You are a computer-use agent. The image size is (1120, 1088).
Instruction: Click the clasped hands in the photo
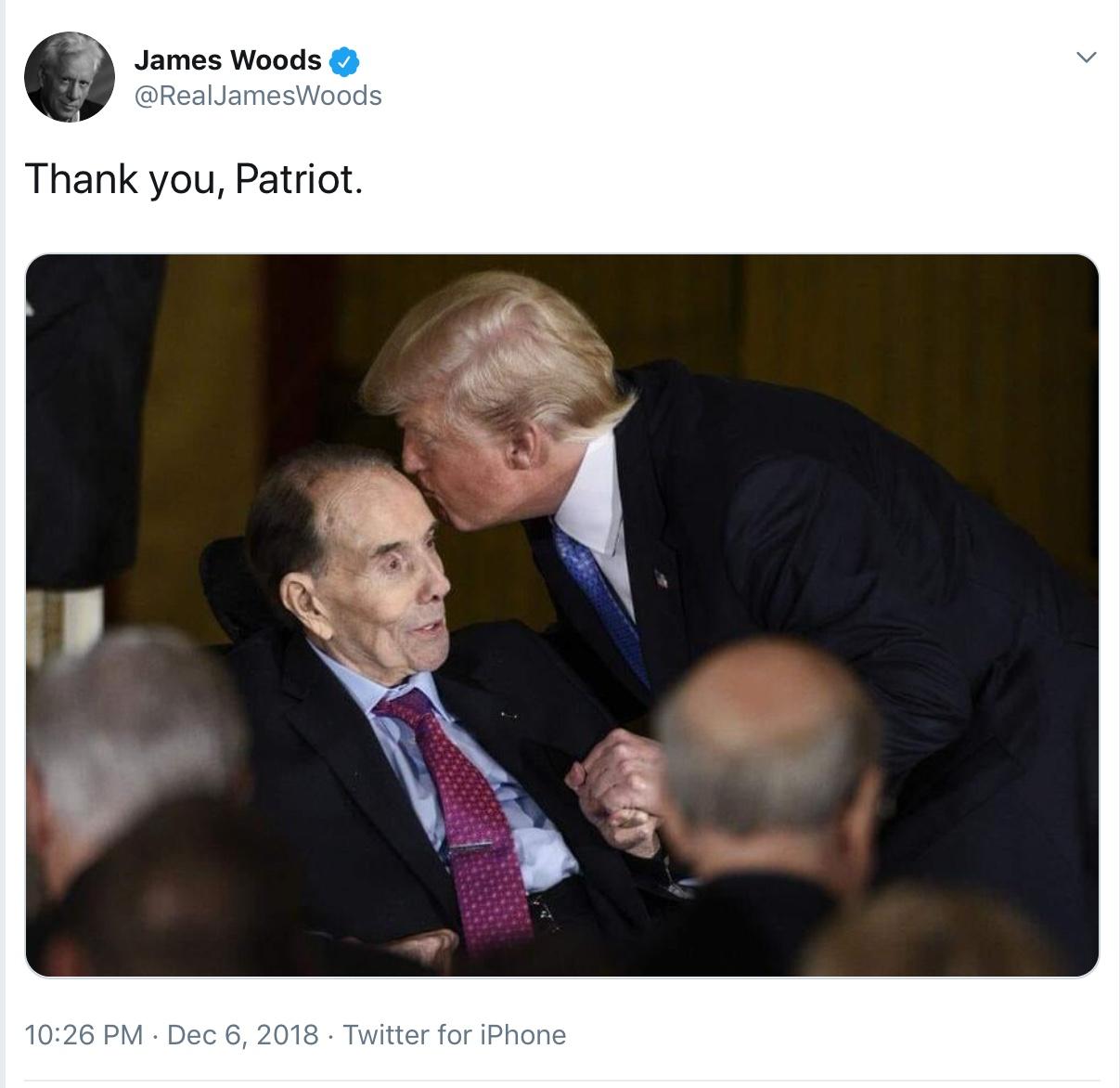(617, 789)
